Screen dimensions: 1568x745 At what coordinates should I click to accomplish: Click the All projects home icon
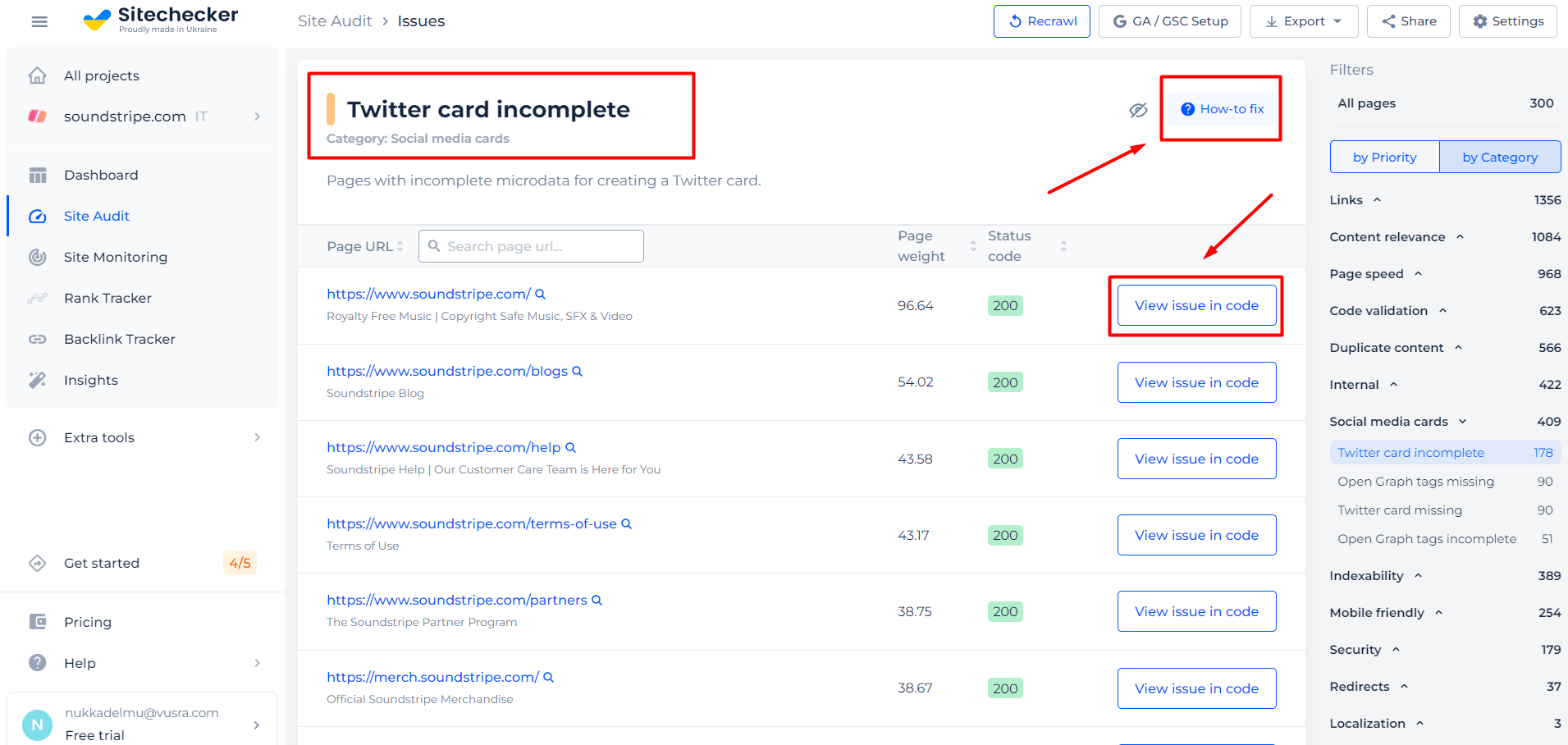click(38, 75)
